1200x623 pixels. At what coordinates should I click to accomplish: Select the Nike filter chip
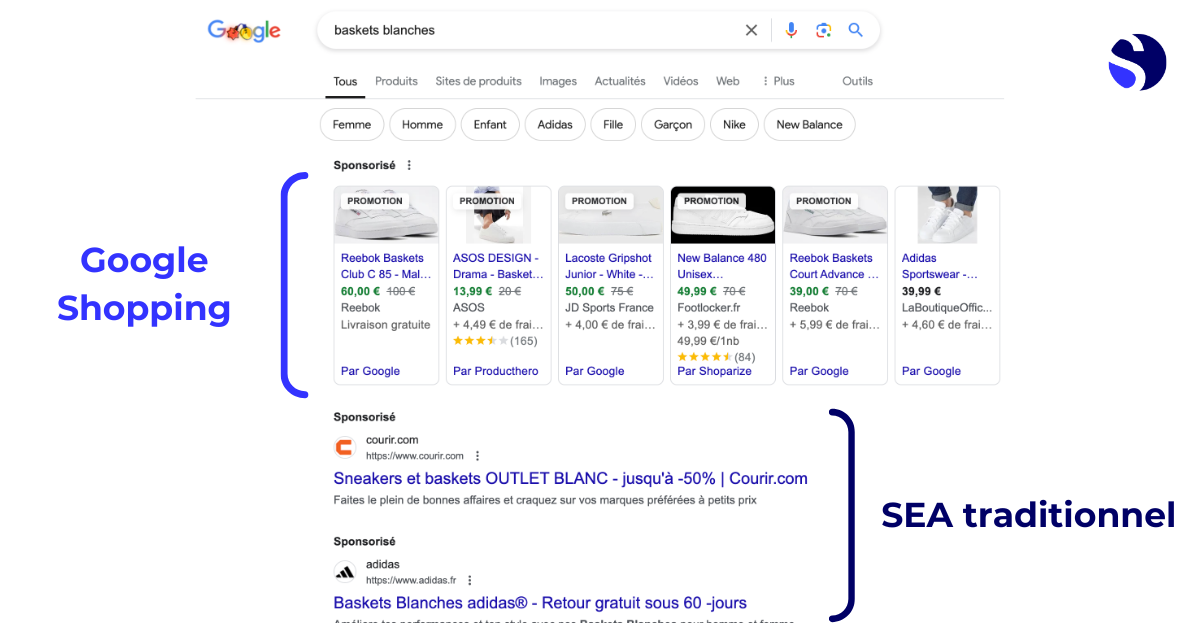tap(734, 125)
